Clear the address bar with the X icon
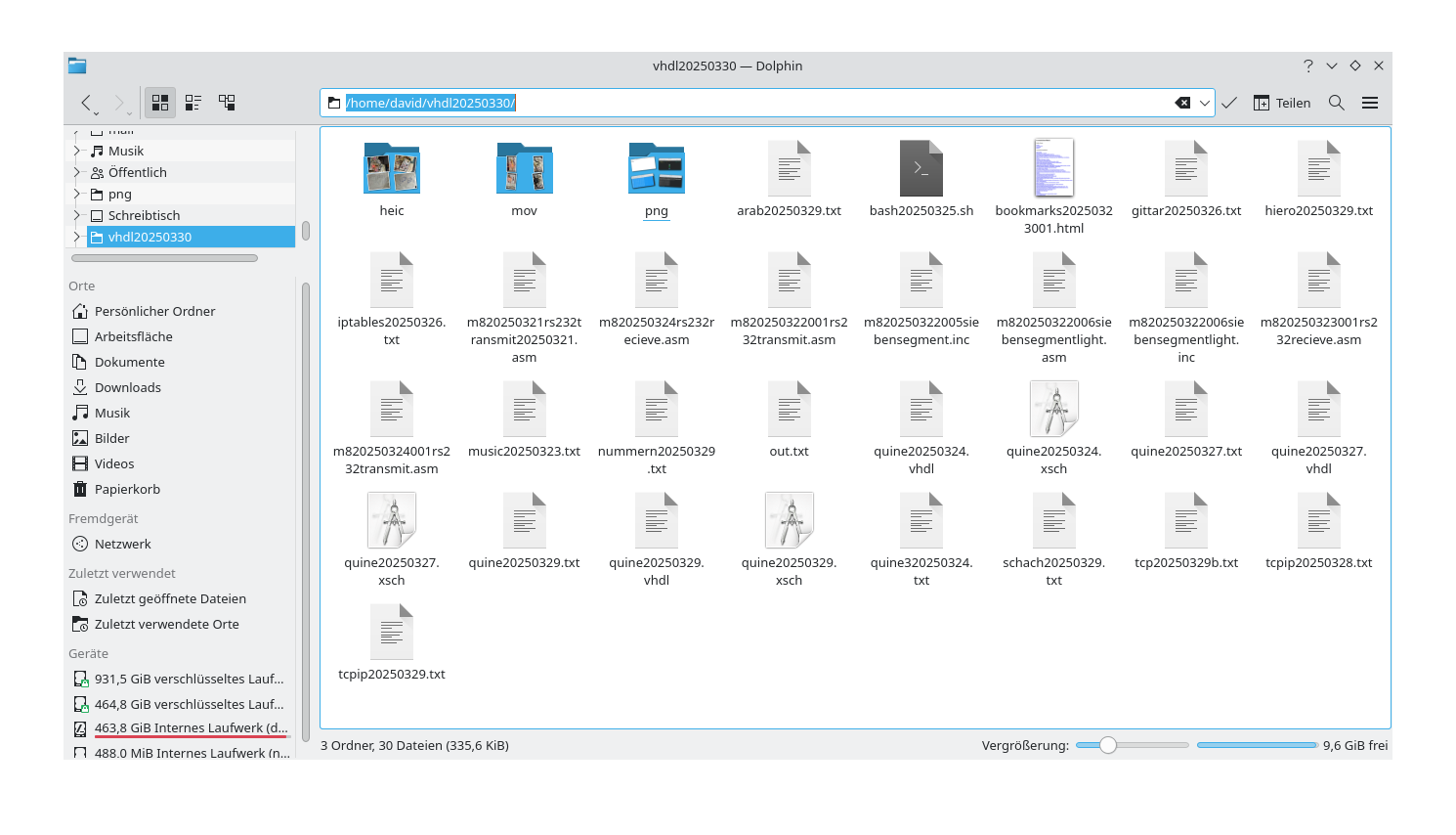 pos(1181,102)
